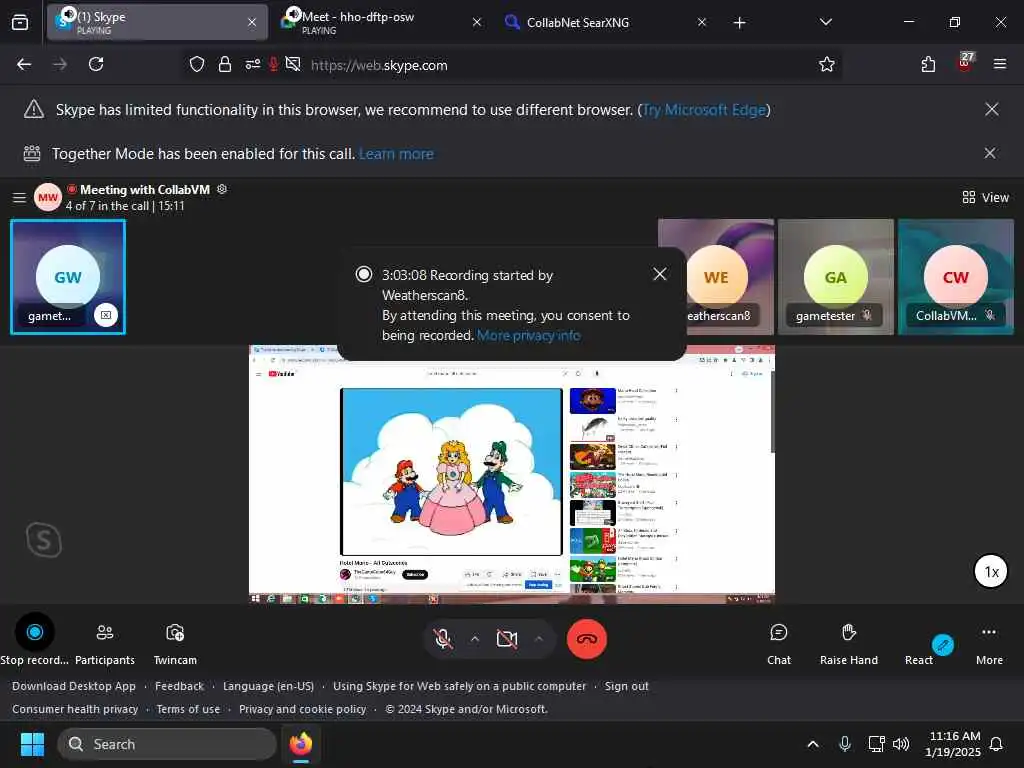
Task: Reload the Skype page
Action: (96, 64)
